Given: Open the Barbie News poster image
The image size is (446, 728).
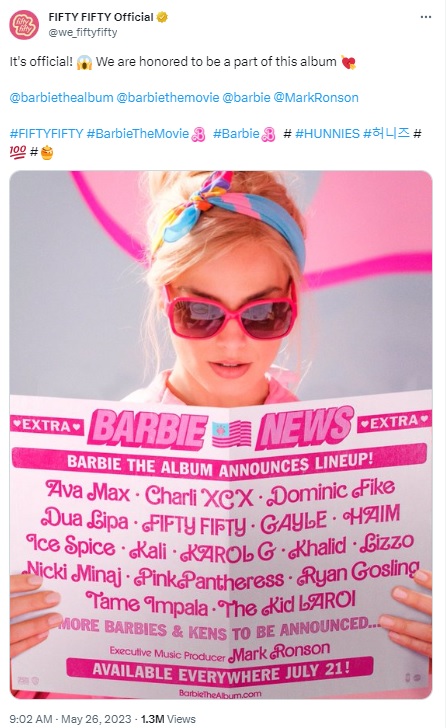Looking at the screenshot, I should [x=221, y=435].
